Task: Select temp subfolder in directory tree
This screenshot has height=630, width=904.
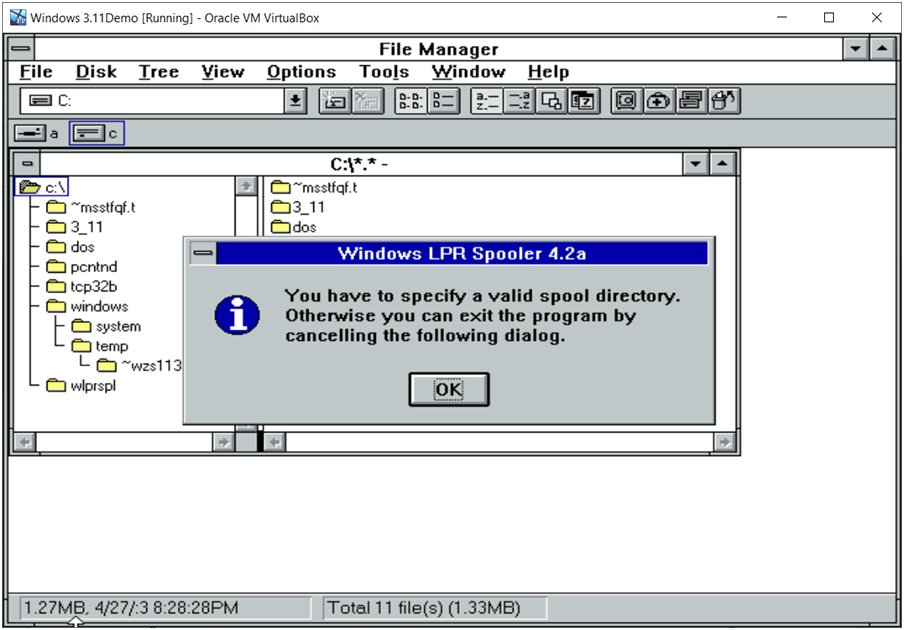Action: 100,346
